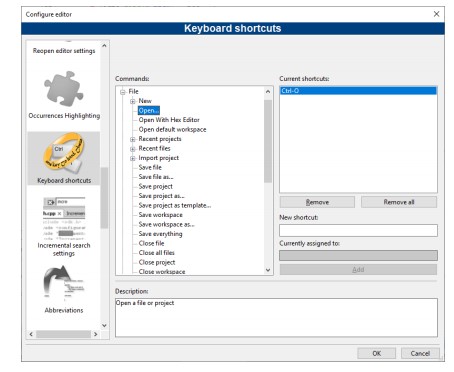Click the commands list scroll down arrow

[268, 270]
